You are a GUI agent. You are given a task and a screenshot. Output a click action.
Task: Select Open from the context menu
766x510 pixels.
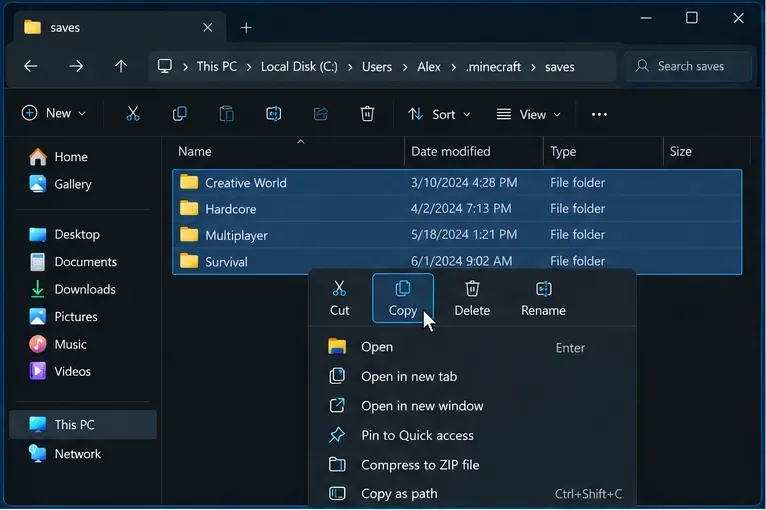click(x=472, y=347)
